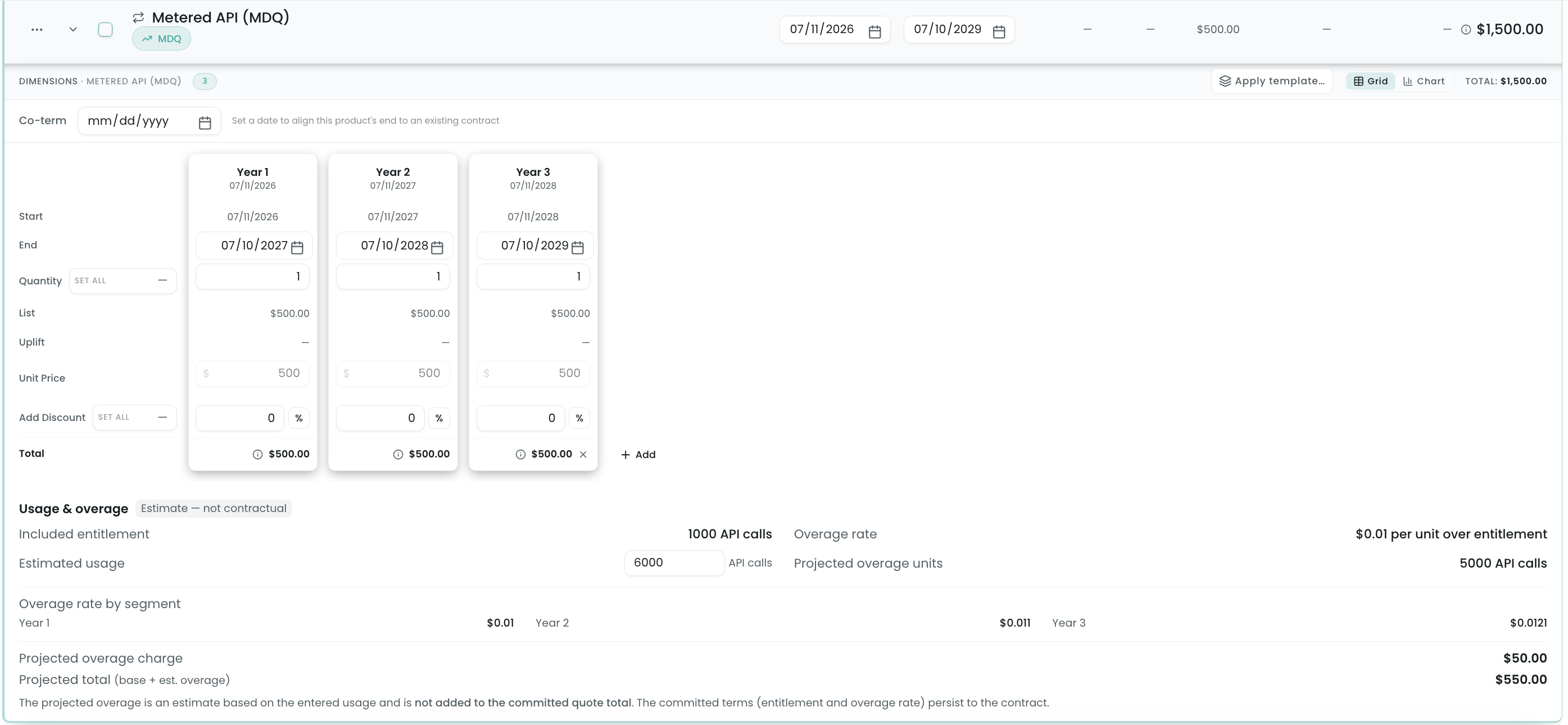Viewport: 1568px width, 725px height.
Task: Select the MDQ trend badge
Action: coord(161,39)
